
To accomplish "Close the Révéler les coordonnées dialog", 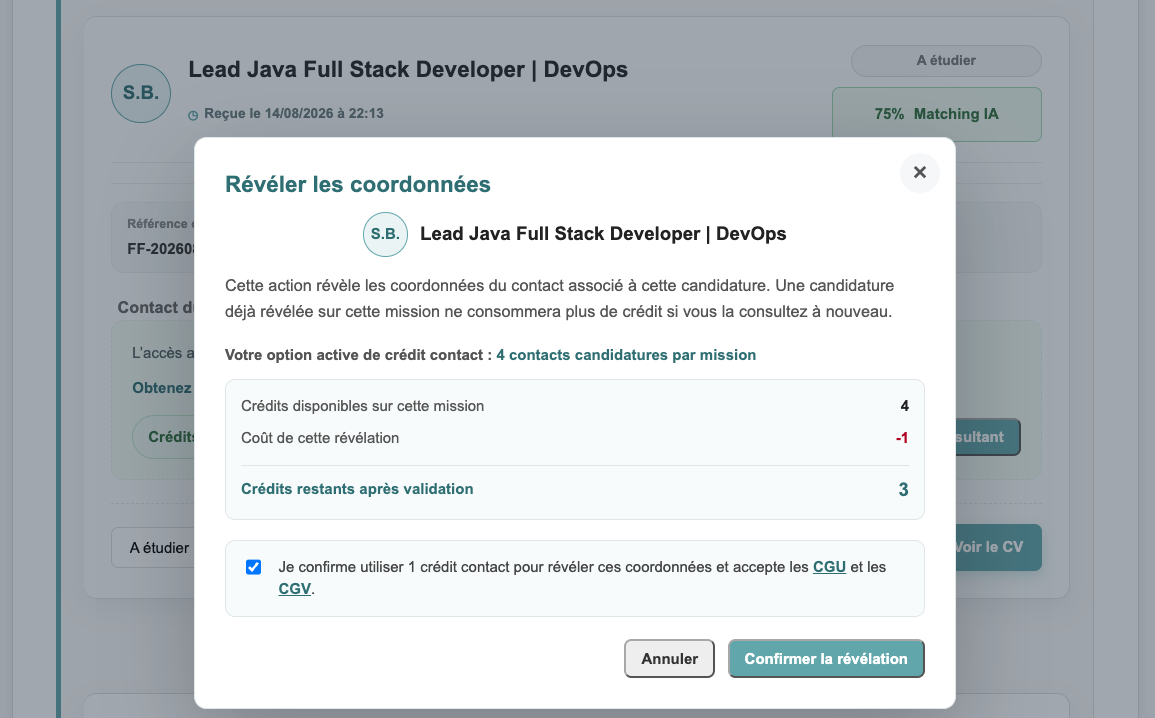I will click(x=919, y=172).
